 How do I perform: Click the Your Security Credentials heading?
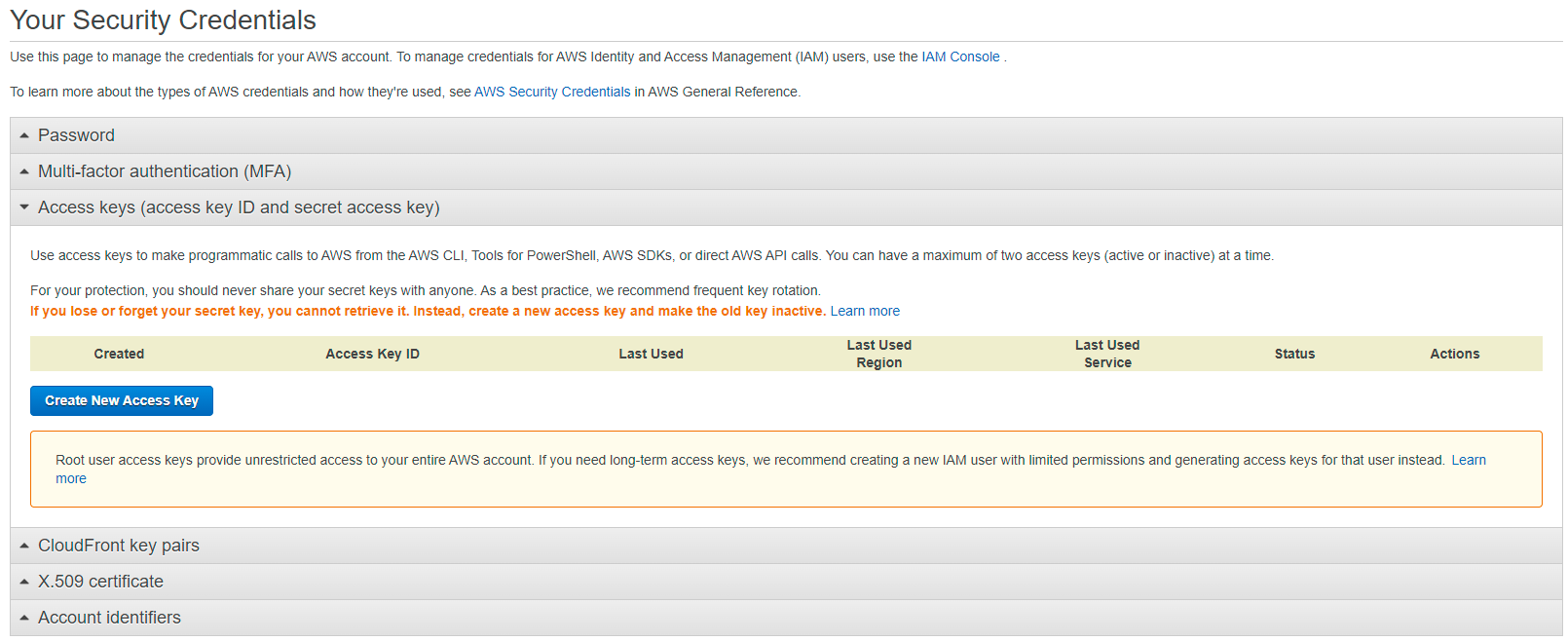(163, 20)
